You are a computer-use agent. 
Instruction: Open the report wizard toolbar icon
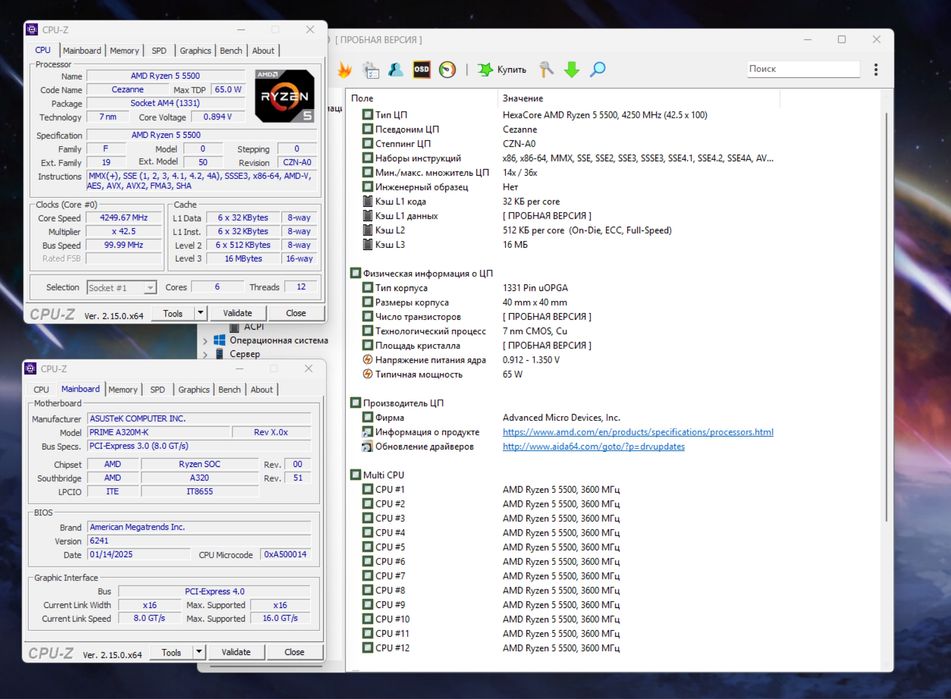click(371, 70)
